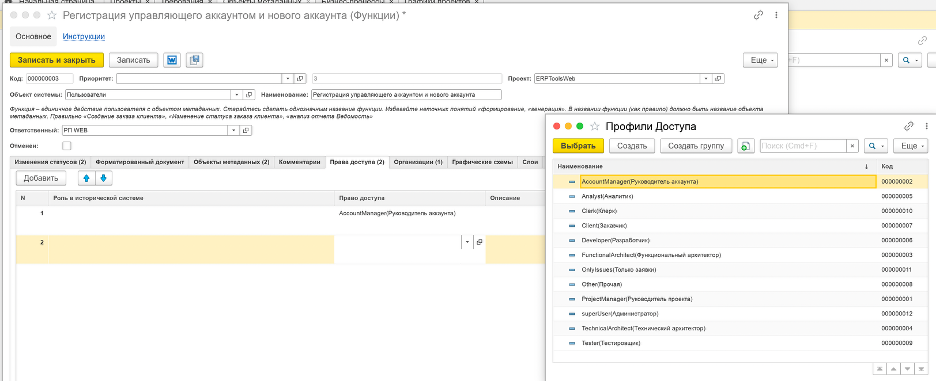The width and height of the screenshot is (936, 382).
Task: Click the Записать button
Action: pyautogui.click(x=134, y=60)
